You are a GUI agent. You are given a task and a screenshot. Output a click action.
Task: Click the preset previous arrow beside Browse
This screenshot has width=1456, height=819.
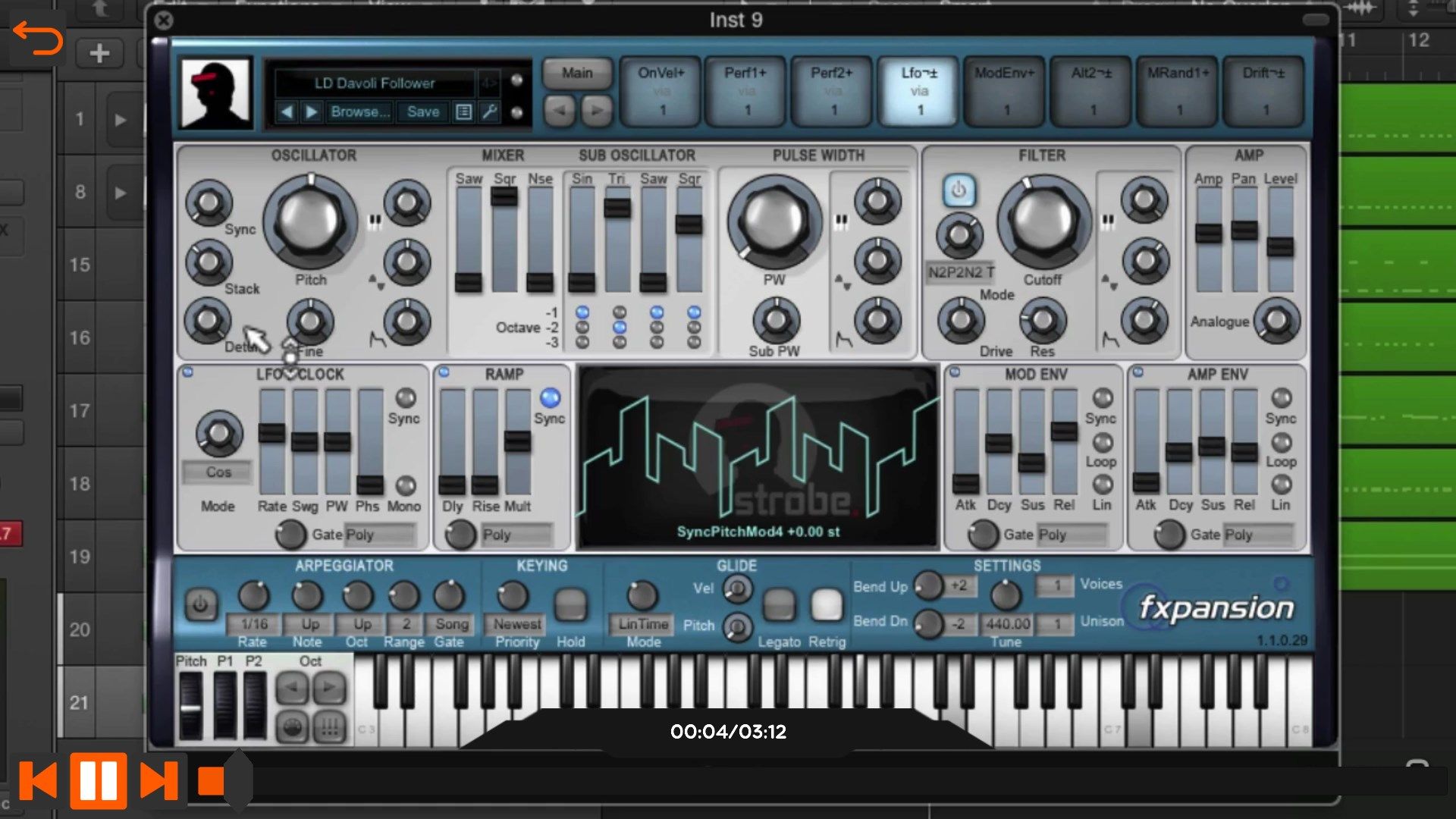click(287, 112)
